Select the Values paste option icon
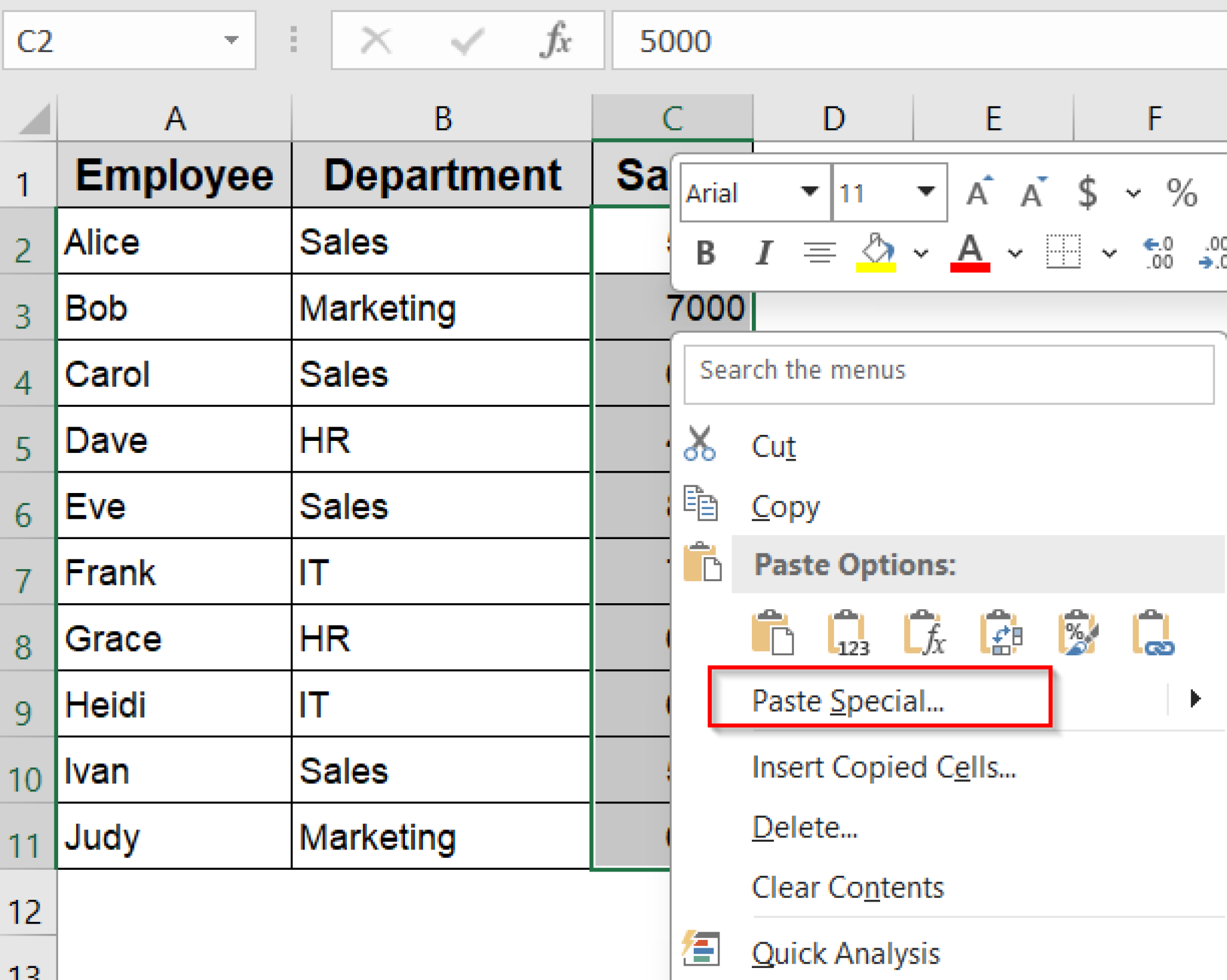 (848, 632)
